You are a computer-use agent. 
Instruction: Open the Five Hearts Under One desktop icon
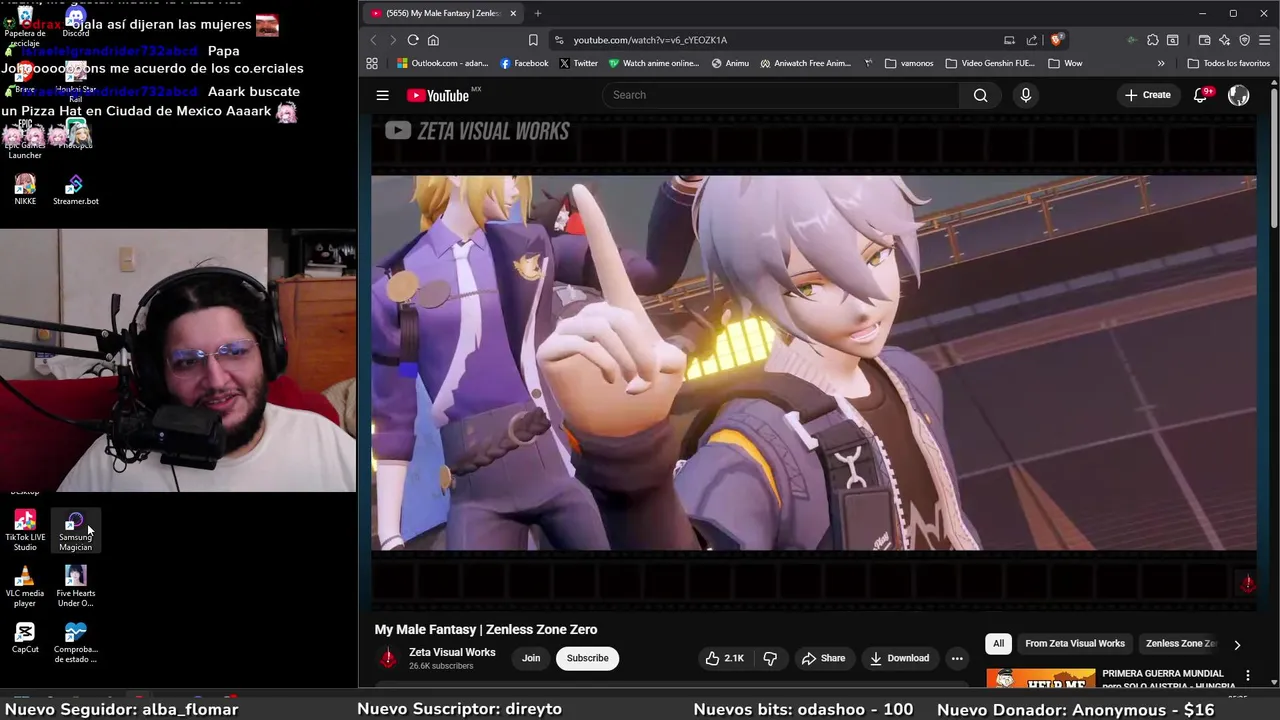[x=75, y=587]
